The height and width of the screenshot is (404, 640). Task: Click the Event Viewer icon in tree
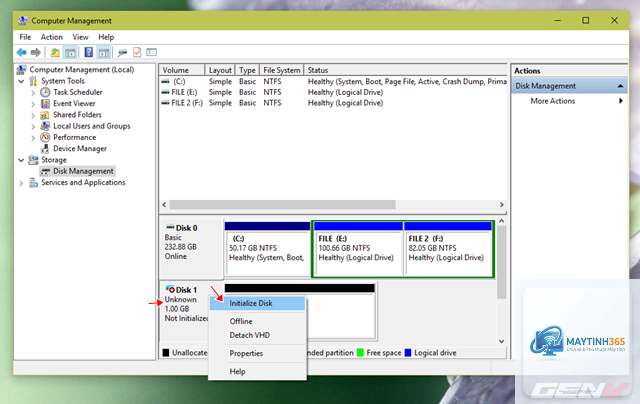(x=45, y=104)
